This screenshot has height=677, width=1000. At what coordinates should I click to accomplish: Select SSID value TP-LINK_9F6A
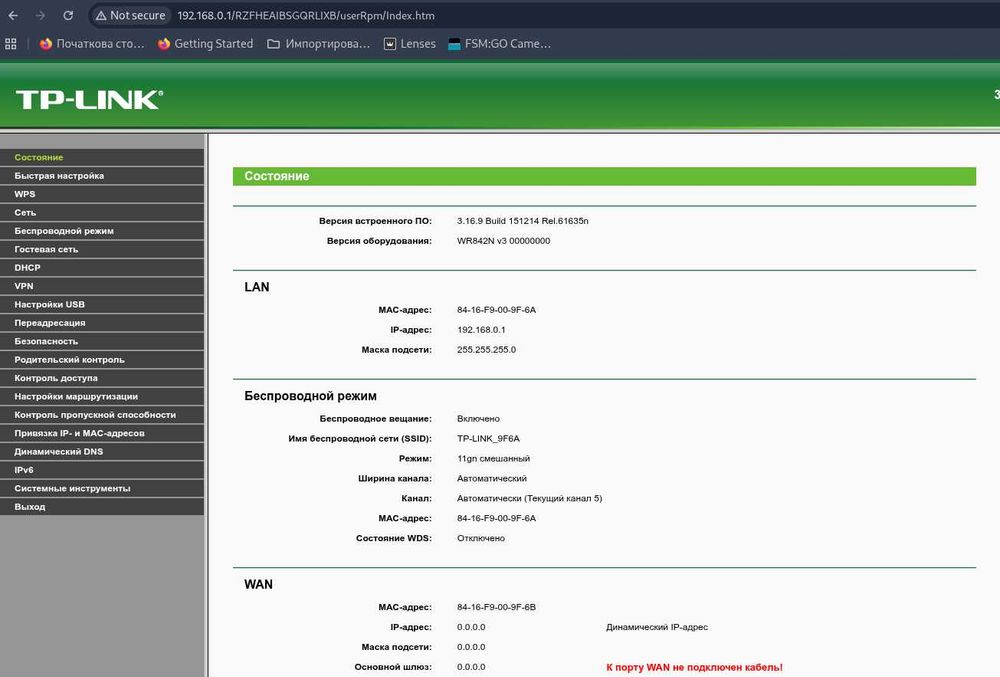(x=488, y=439)
